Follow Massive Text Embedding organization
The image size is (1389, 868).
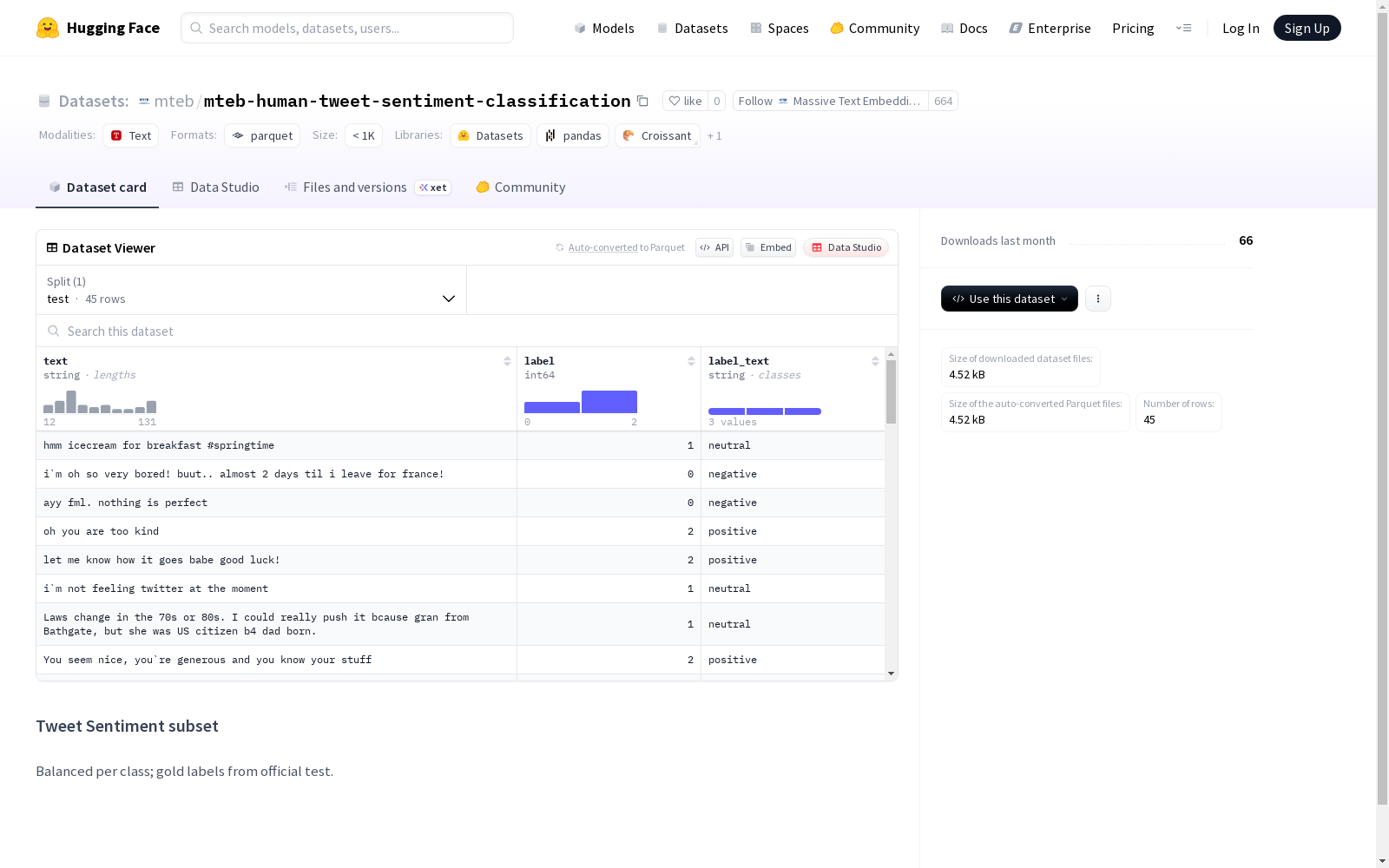[x=831, y=101]
